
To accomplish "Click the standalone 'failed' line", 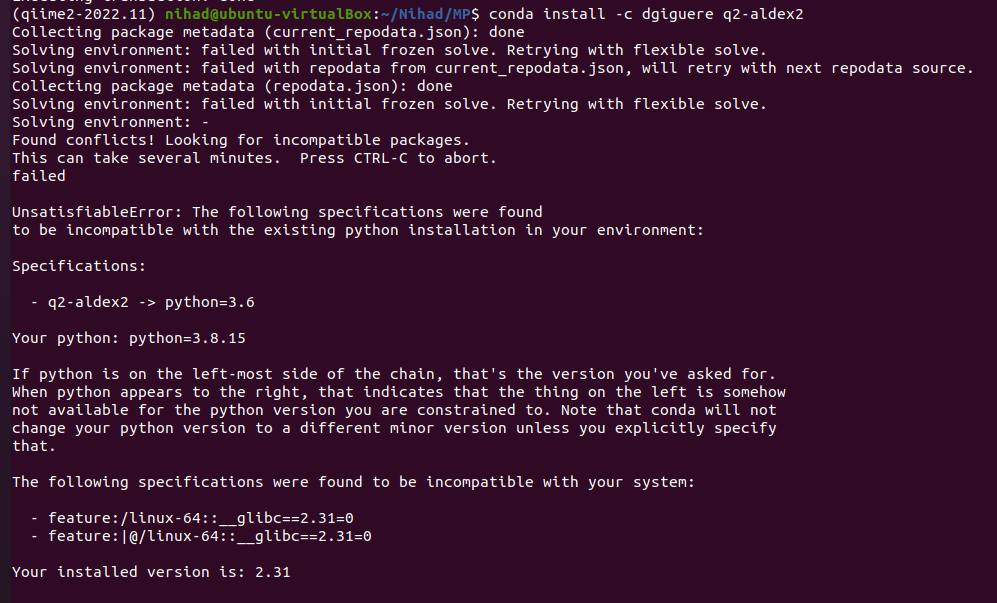I will pos(39,176).
